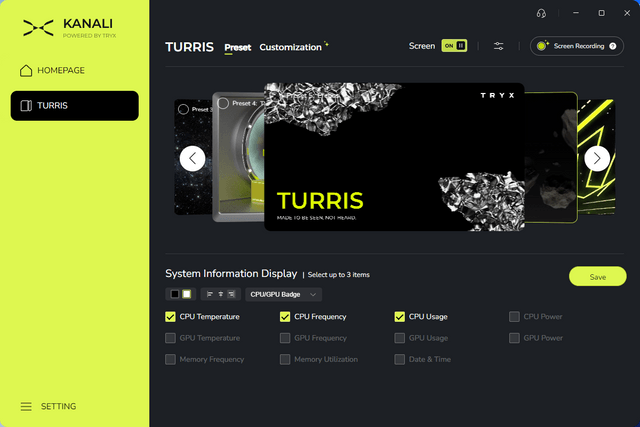Toggle the Screen ON switch

(454, 46)
